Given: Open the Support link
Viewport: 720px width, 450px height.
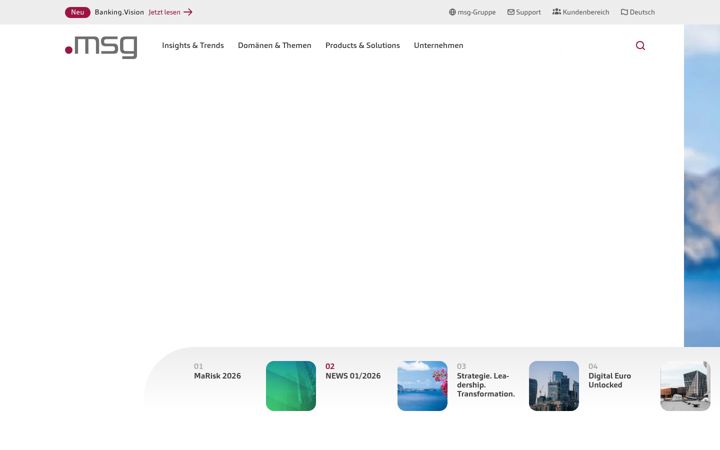Looking at the screenshot, I should click(524, 12).
